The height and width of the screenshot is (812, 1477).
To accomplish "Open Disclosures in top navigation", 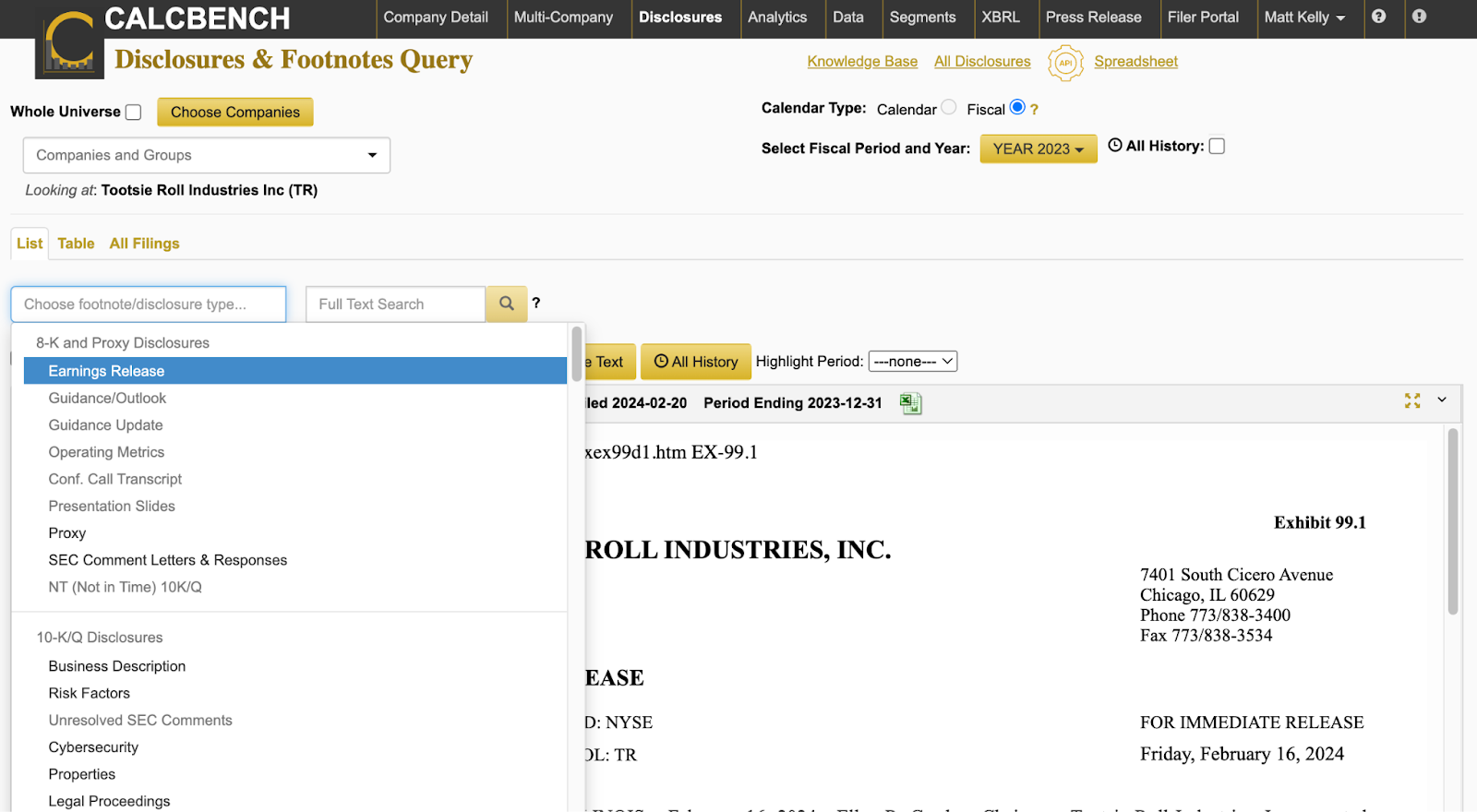I will tap(680, 18).
